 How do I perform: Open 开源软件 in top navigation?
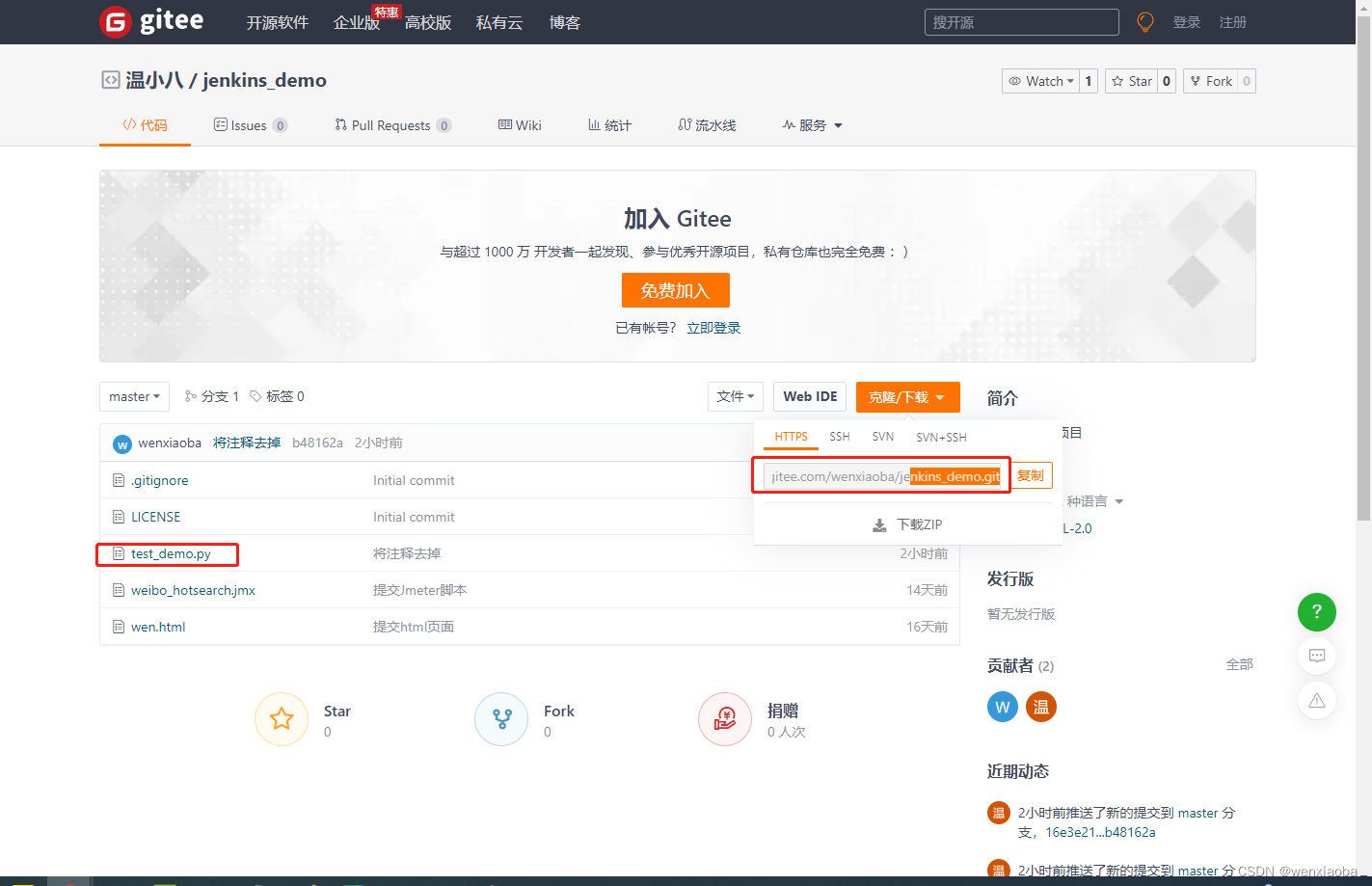(x=278, y=22)
